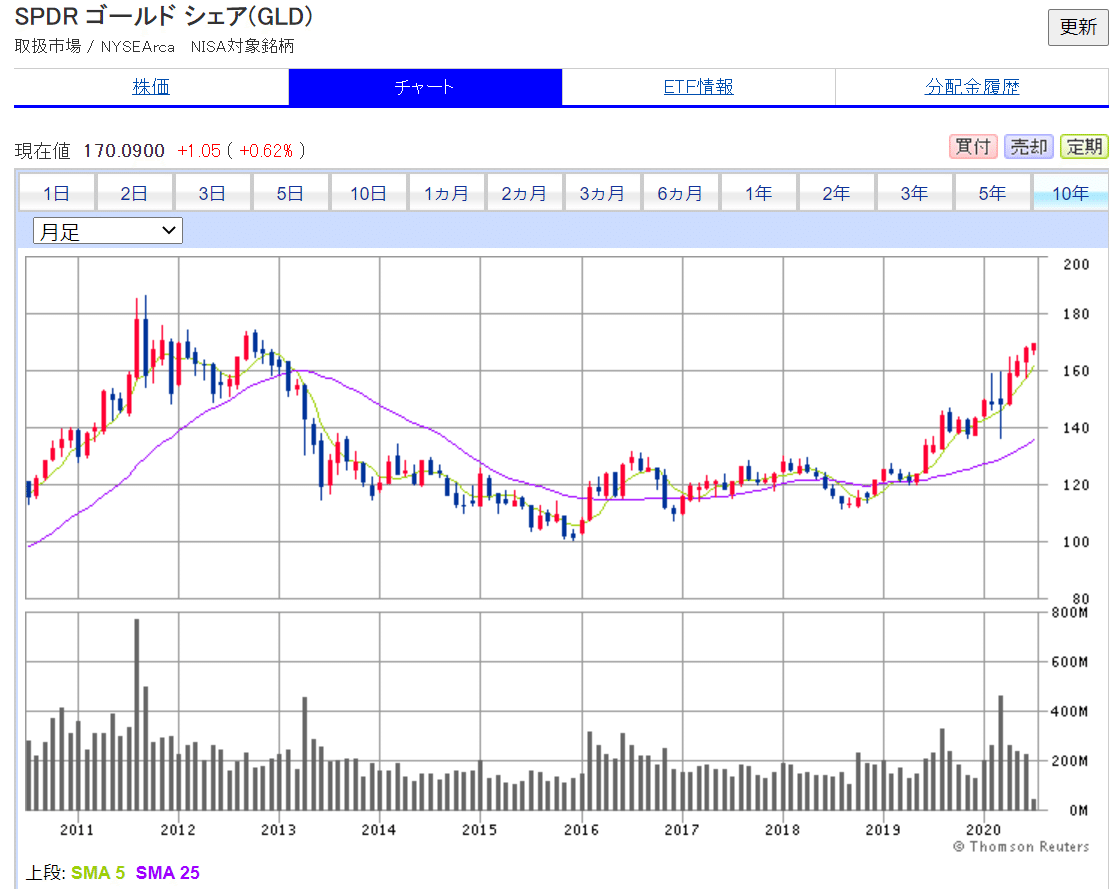
Task: Select the 1カ月 chart period
Action: point(447,193)
